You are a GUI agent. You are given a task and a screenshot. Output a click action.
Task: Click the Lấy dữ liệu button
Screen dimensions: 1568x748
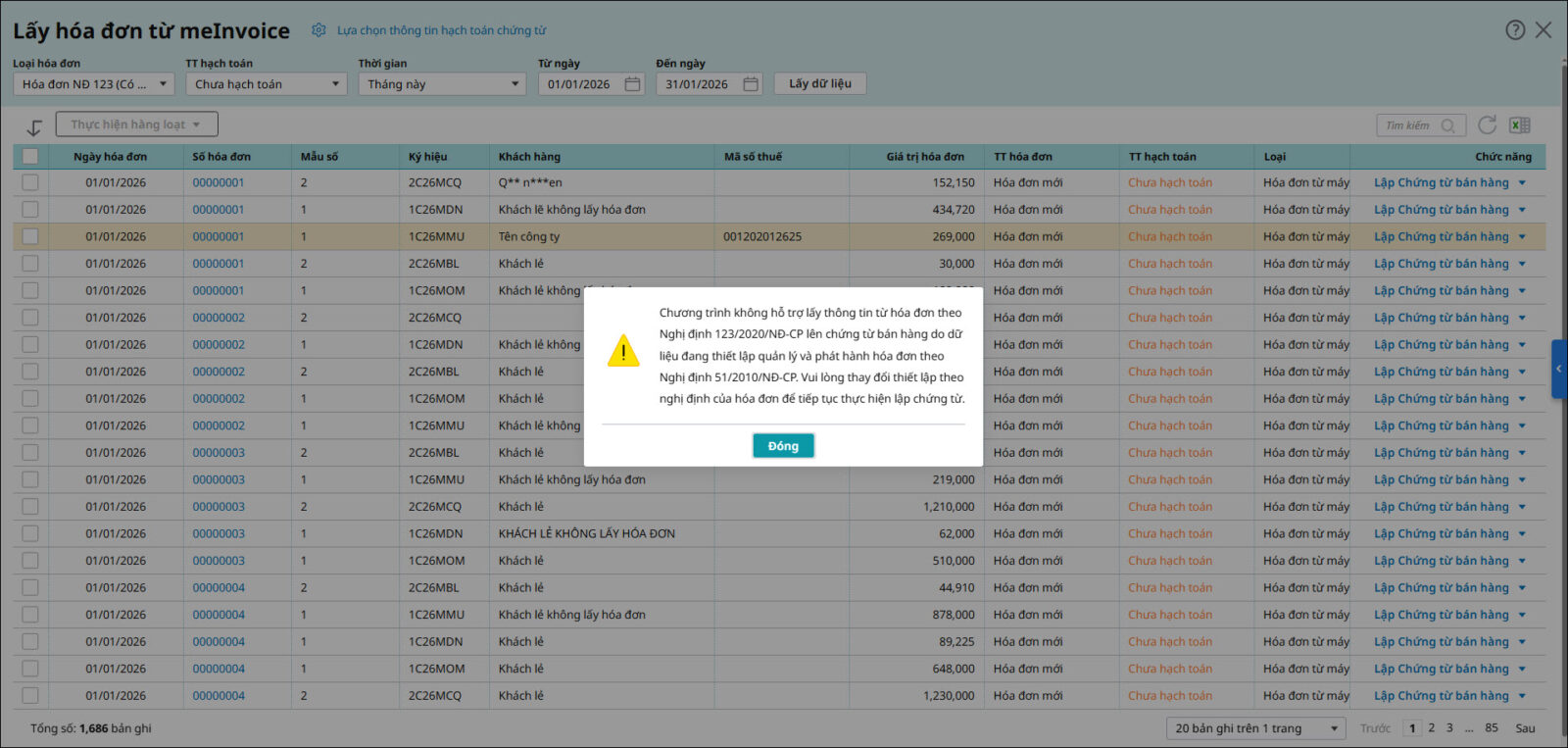(819, 84)
